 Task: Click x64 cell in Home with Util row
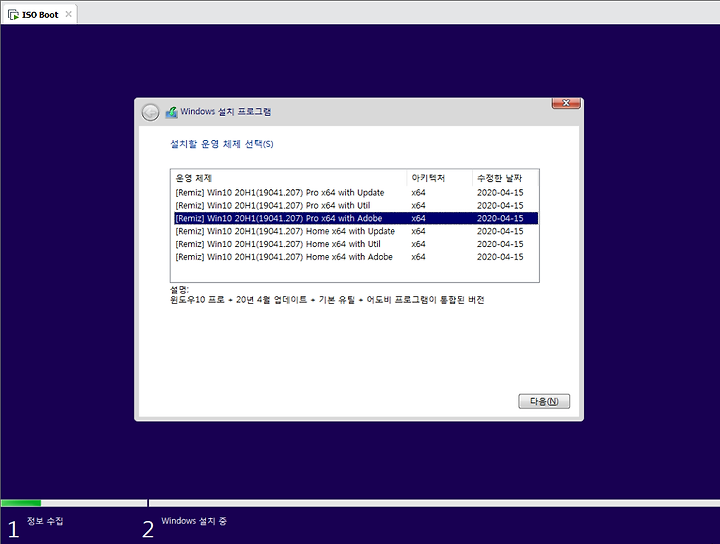pyautogui.click(x=418, y=244)
